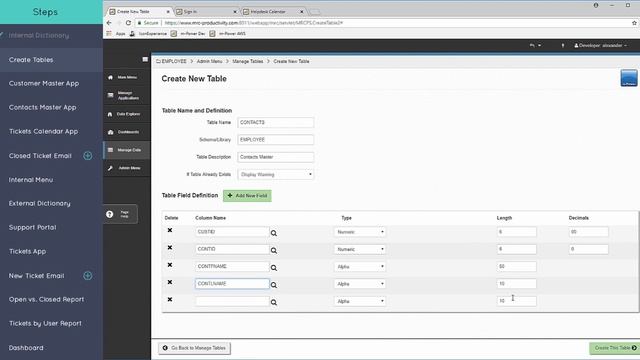The height and width of the screenshot is (360, 640).
Task: Open Dashboards in sidebar
Action: click(127, 132)
